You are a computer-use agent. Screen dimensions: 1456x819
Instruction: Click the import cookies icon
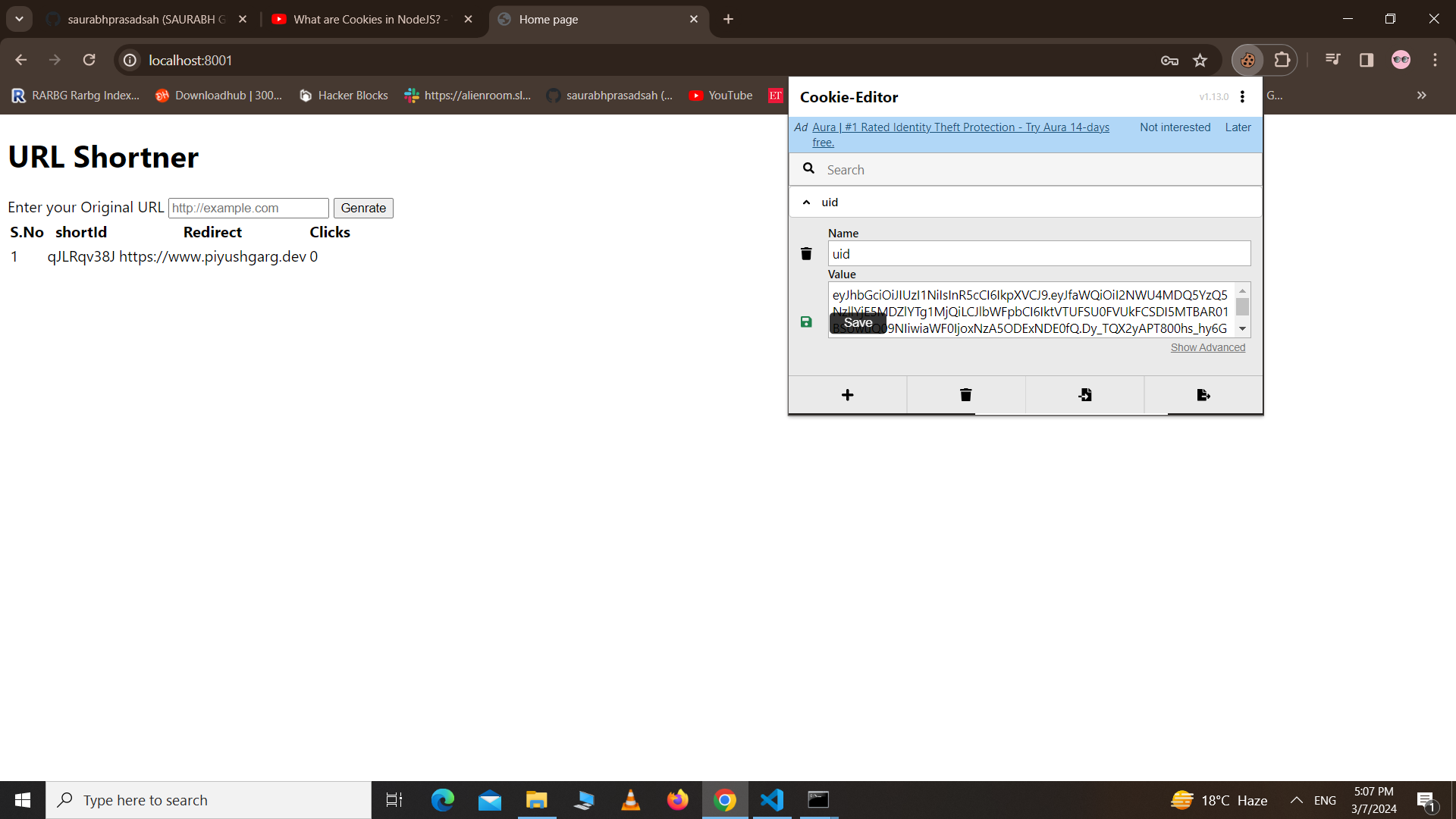click(1084, 395)
